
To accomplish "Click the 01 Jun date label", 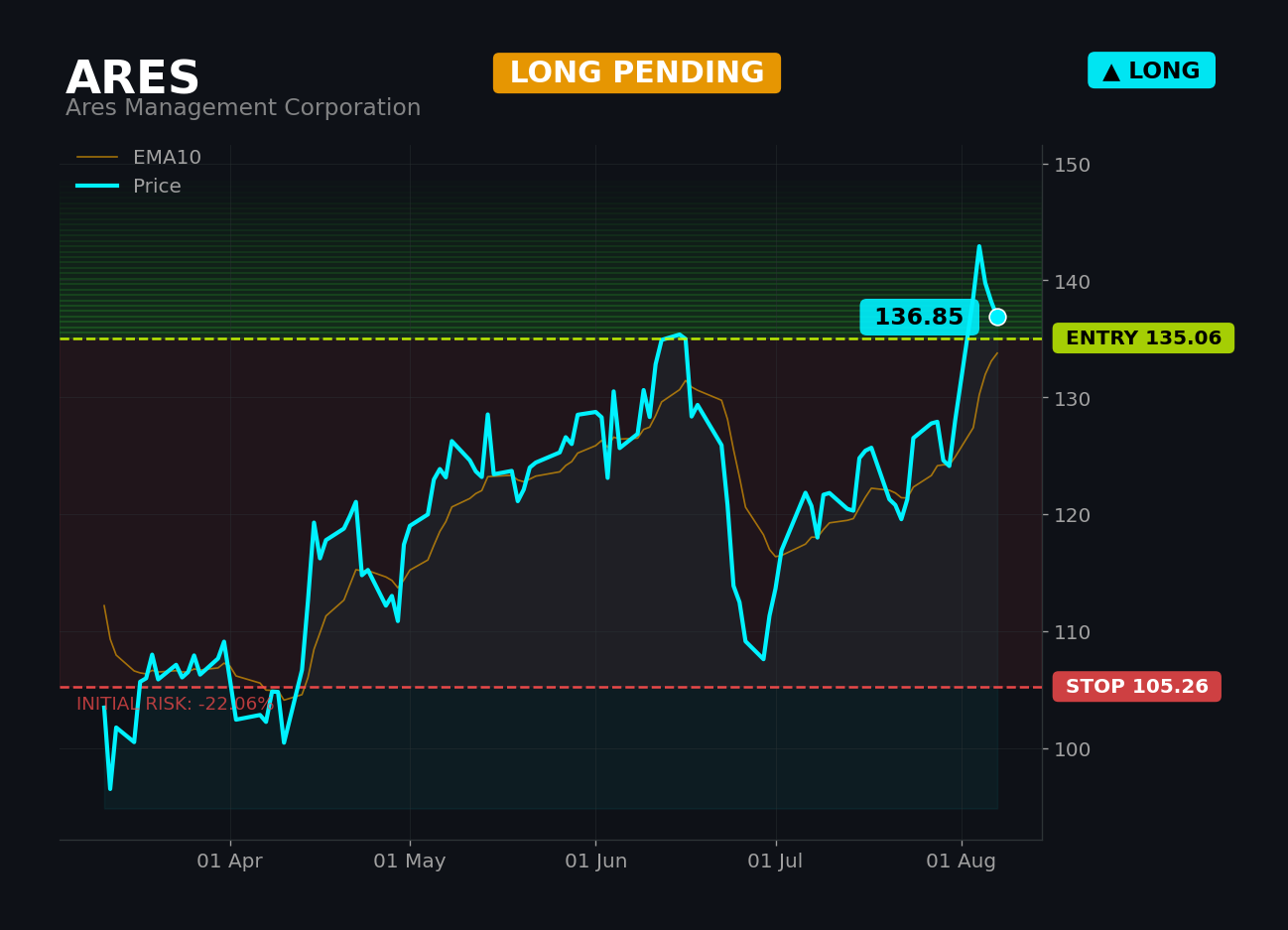I will point(596,862).
